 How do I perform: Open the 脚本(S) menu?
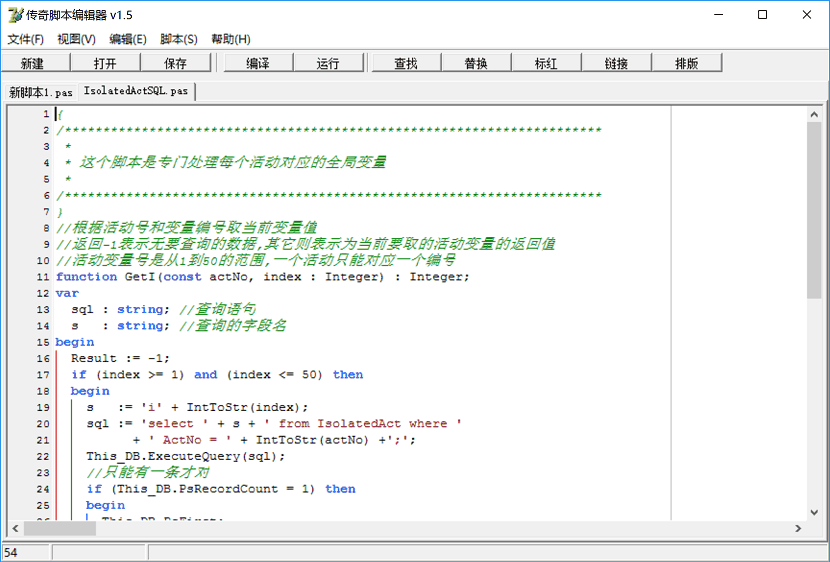(179, 39)
